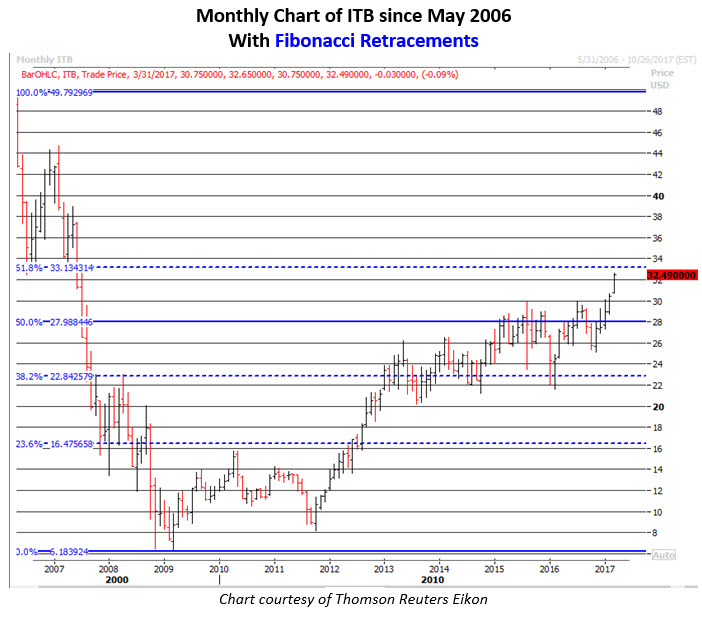Screen dimensions: 702x619
Task: Click the red 32.490000 price label
Action: click(x=672, y=275)
